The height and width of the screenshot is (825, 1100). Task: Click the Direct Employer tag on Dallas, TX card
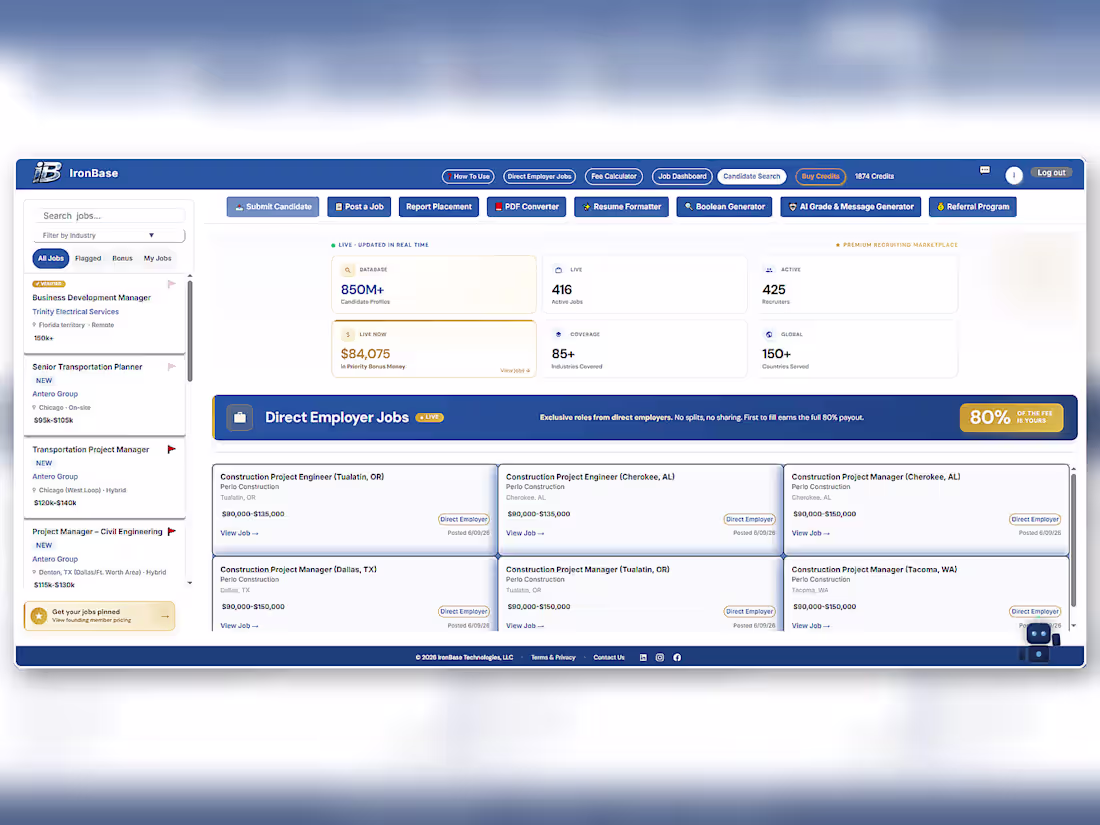coord(463,612)
